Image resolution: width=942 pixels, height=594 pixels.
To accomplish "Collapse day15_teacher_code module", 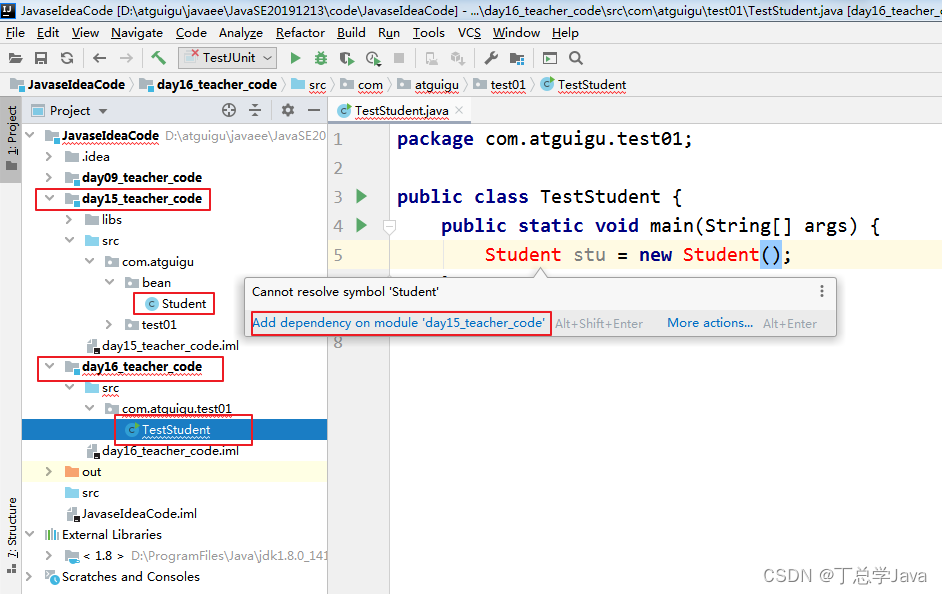I will (49, 198).
